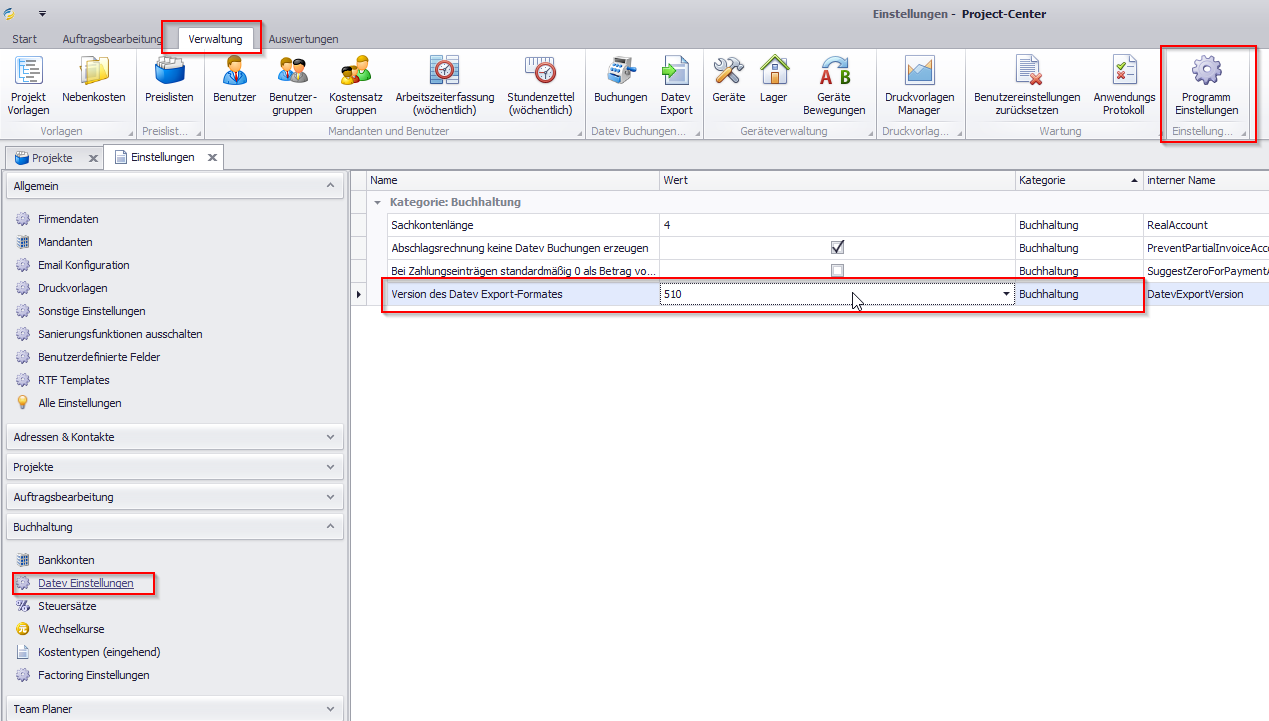The image size is (1269, 721).
Task: Select Steuersätze in the Buchhaltung list
Action: tap(71, 606)
